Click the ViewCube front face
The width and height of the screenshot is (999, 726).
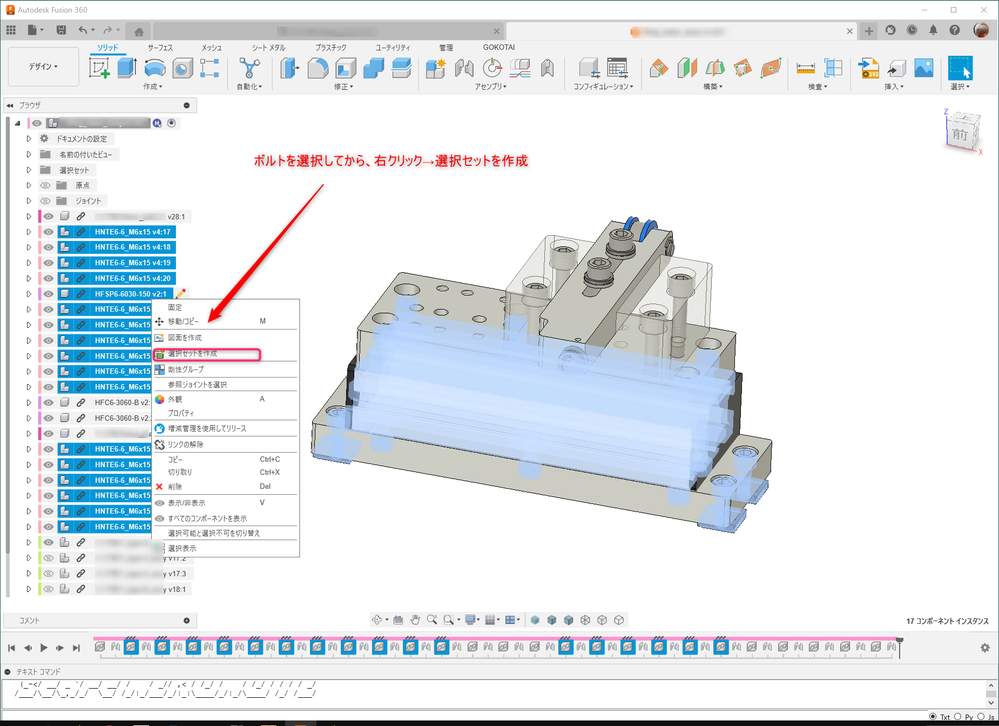[961, 134]
